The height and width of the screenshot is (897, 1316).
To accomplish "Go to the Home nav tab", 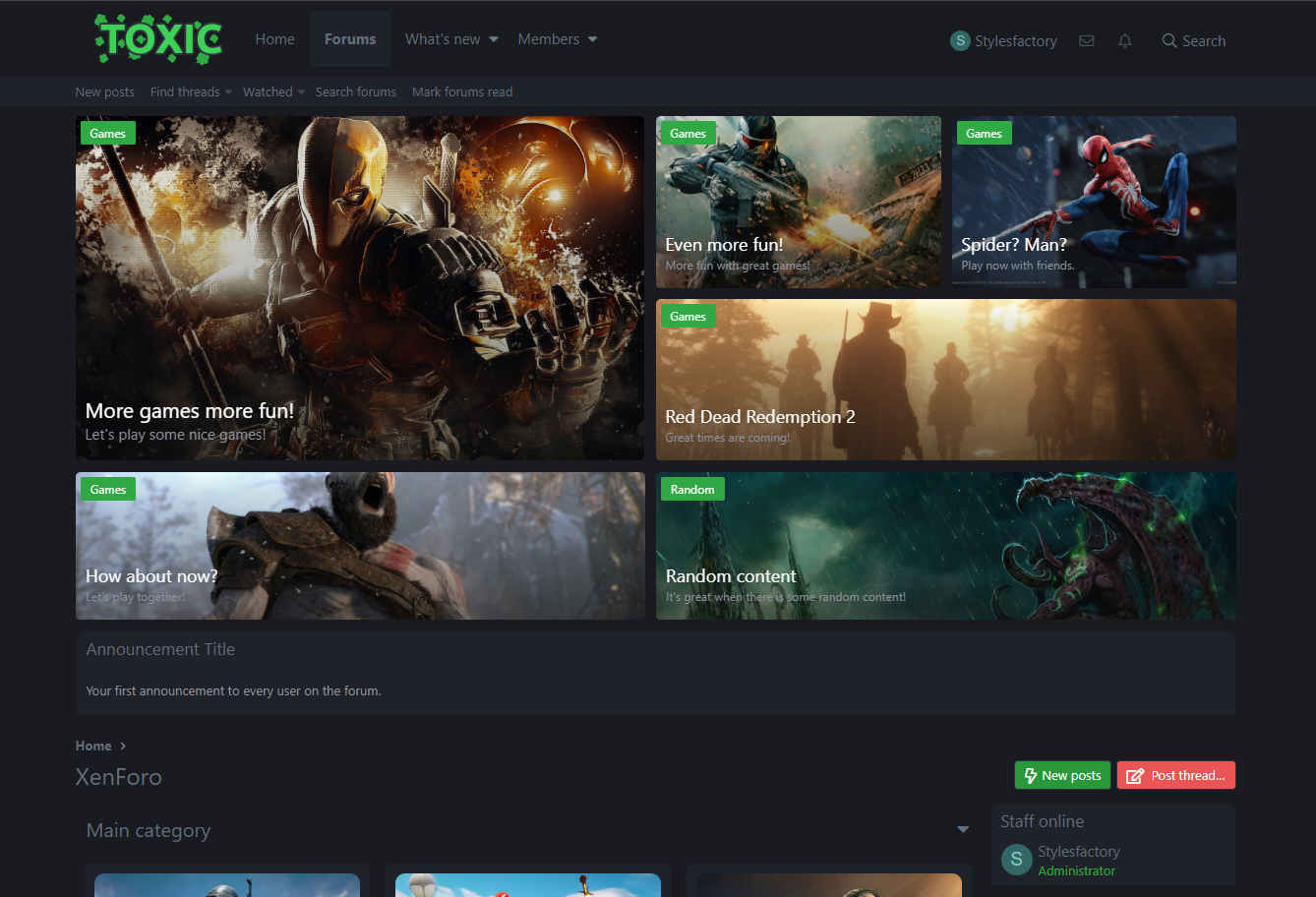I will (x=274, y=39).
